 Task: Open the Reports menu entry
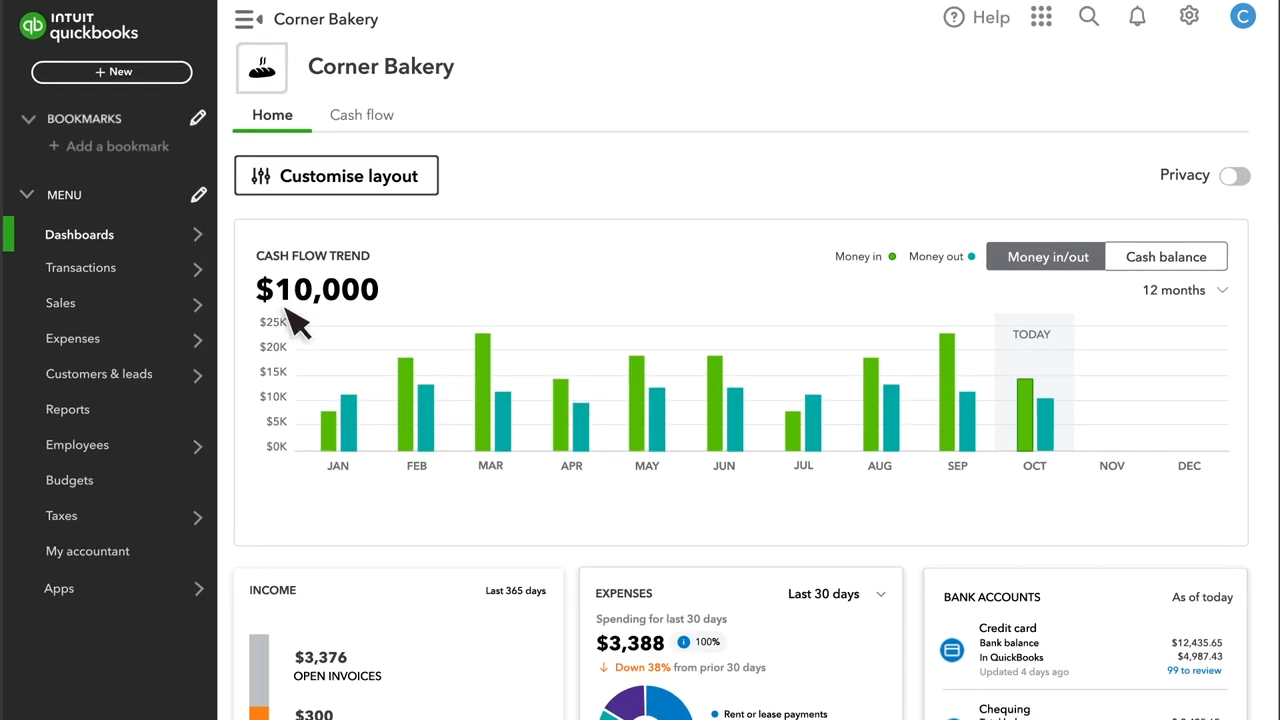click(x=67, y=409)
